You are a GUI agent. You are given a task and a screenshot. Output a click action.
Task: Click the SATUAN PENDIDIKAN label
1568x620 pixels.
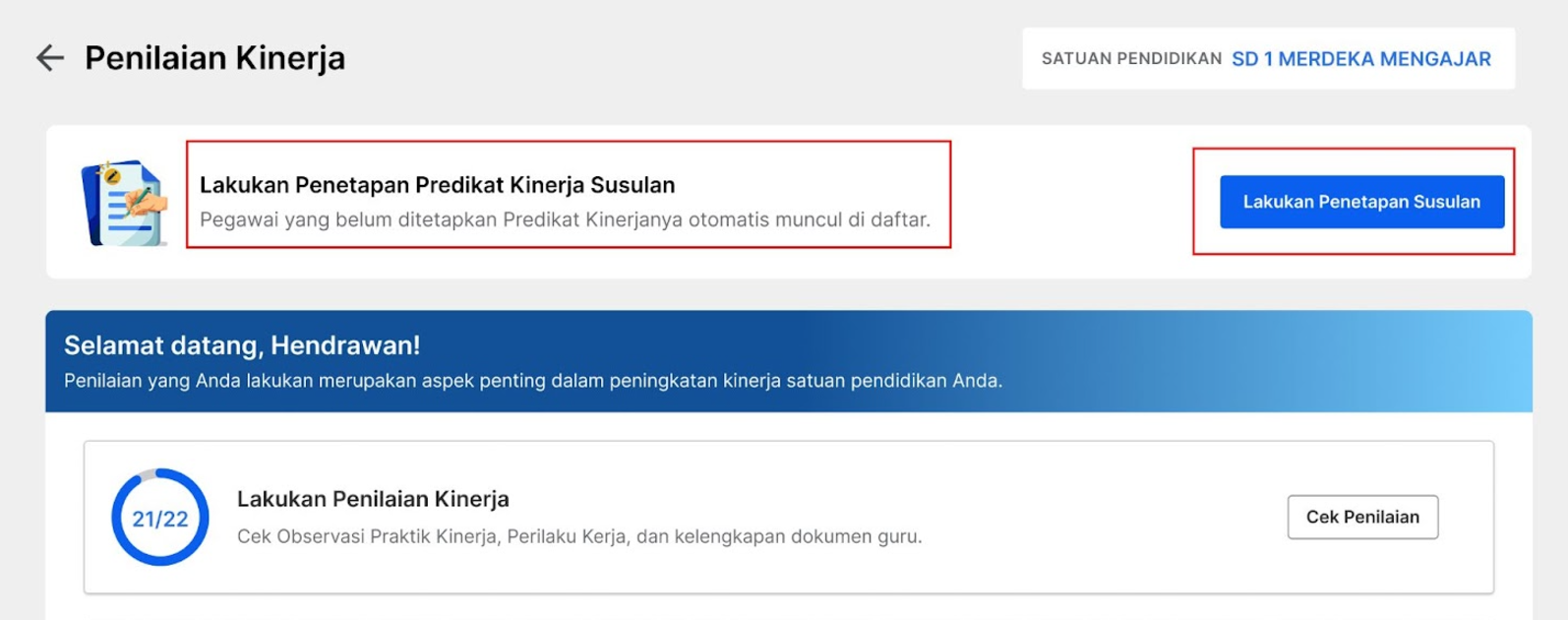point(1131,59)
